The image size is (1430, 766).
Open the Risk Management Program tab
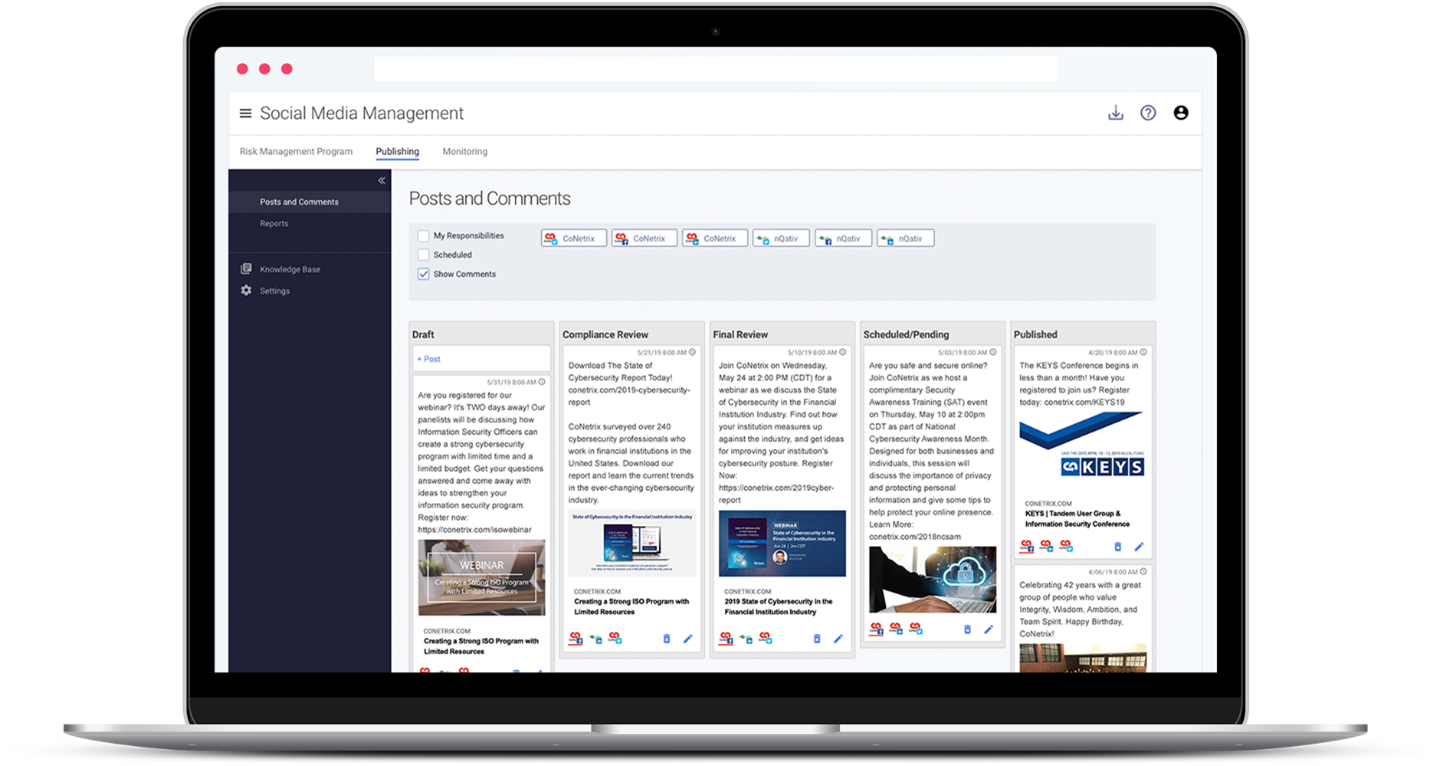click(296, 152)
